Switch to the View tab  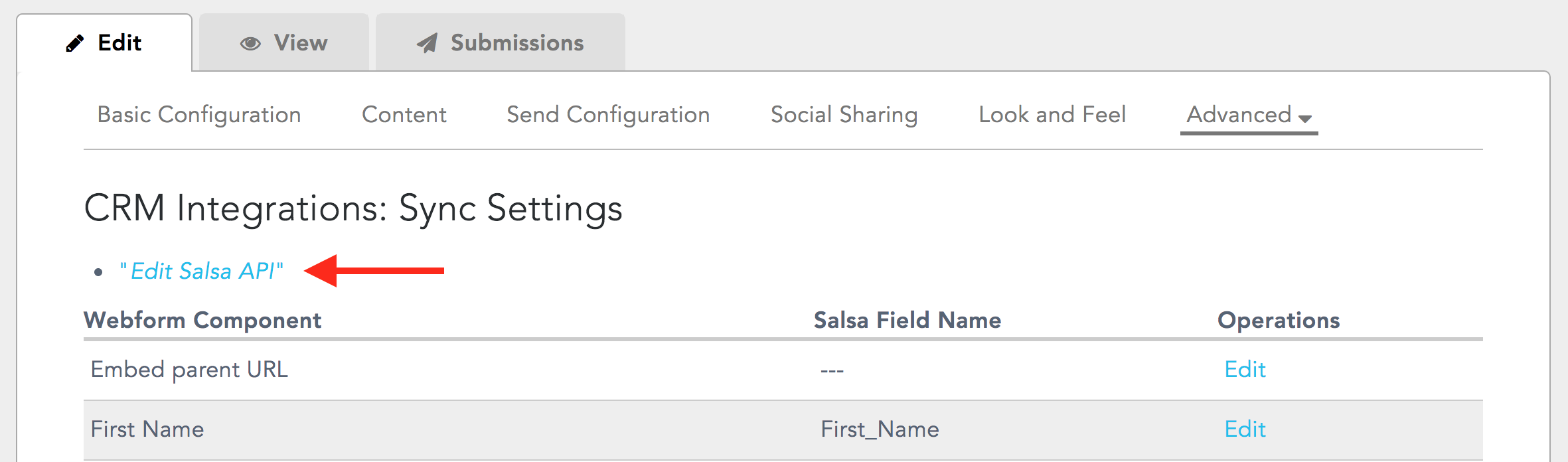pos(284,42)
